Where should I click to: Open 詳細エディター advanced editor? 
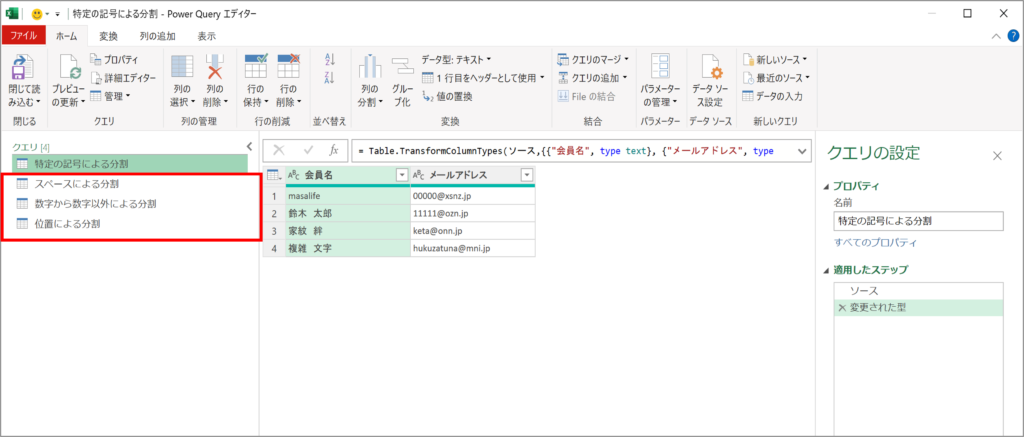(x=123, y=78)
